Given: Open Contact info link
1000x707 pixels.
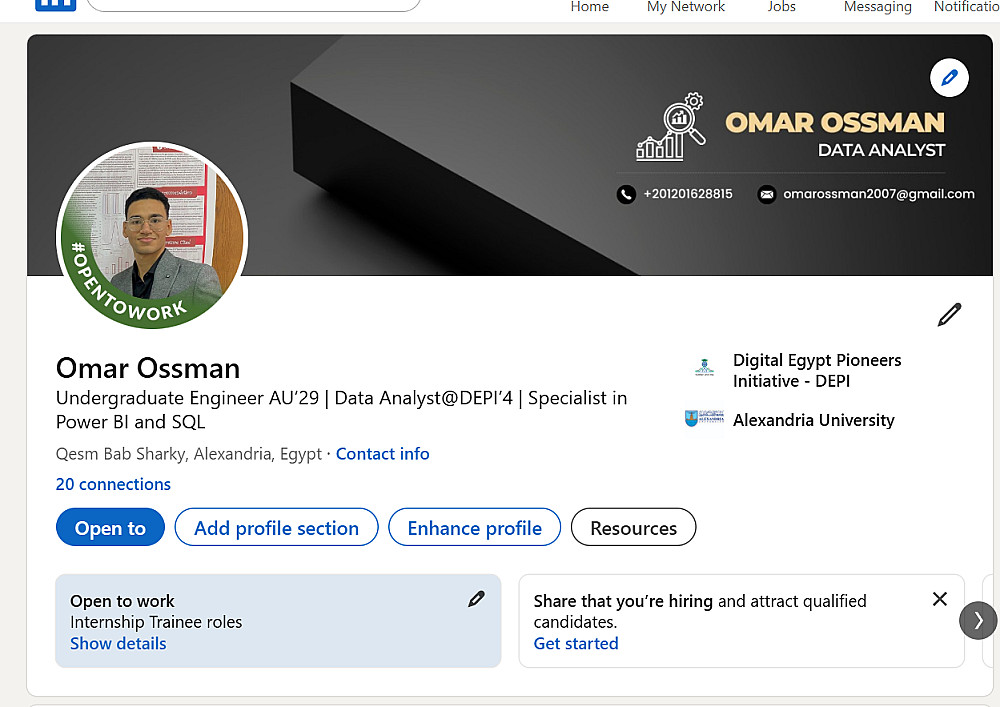Looking at the screenshot, I should pos(383,454).
